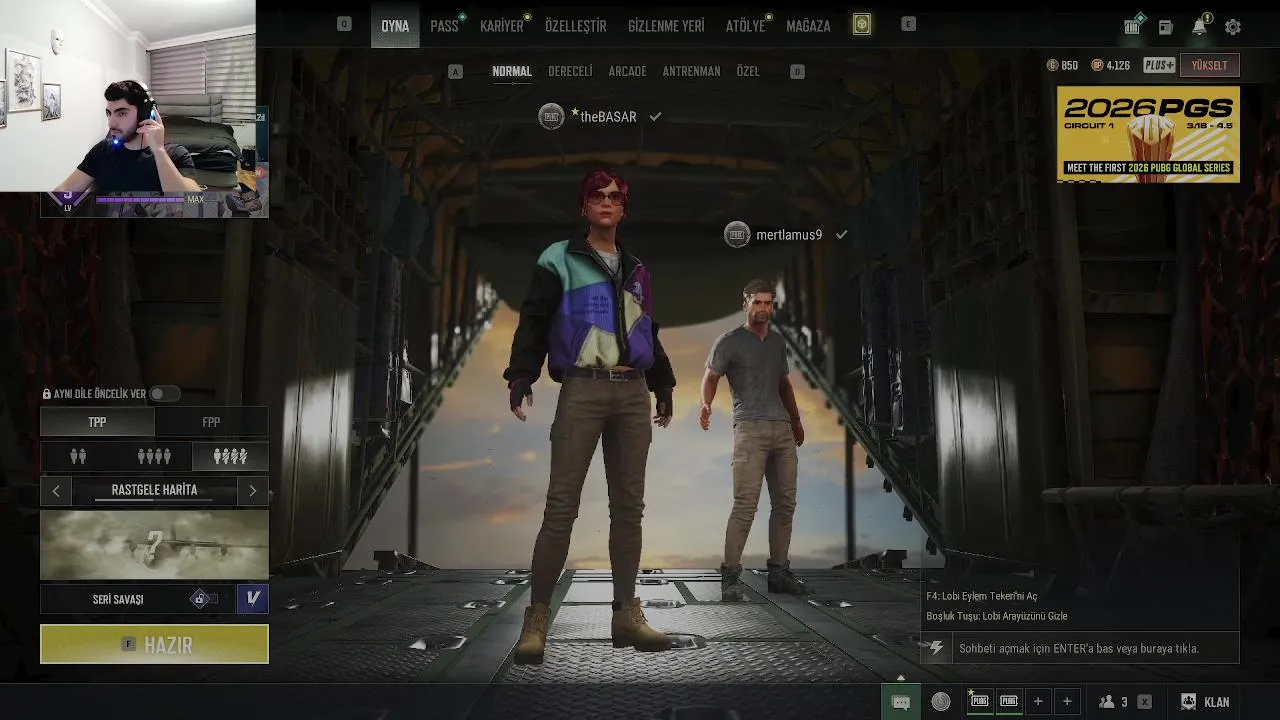Screen dimensions: 1280x720
Task: Click the E key next-tab indicator
Action: click(908, 24)
